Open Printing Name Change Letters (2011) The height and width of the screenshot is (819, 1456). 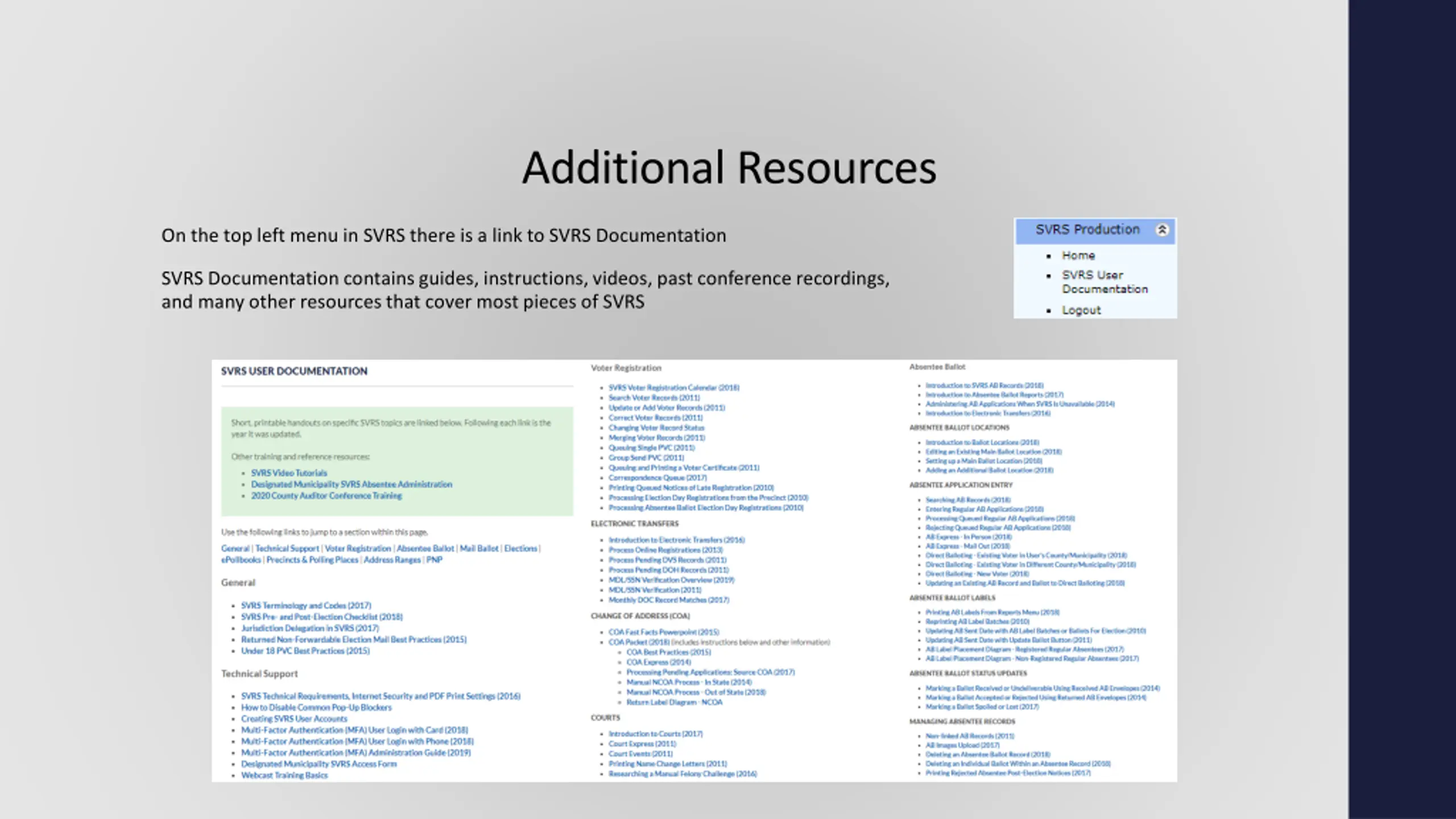pyautogui.click(x=668, y=764)
